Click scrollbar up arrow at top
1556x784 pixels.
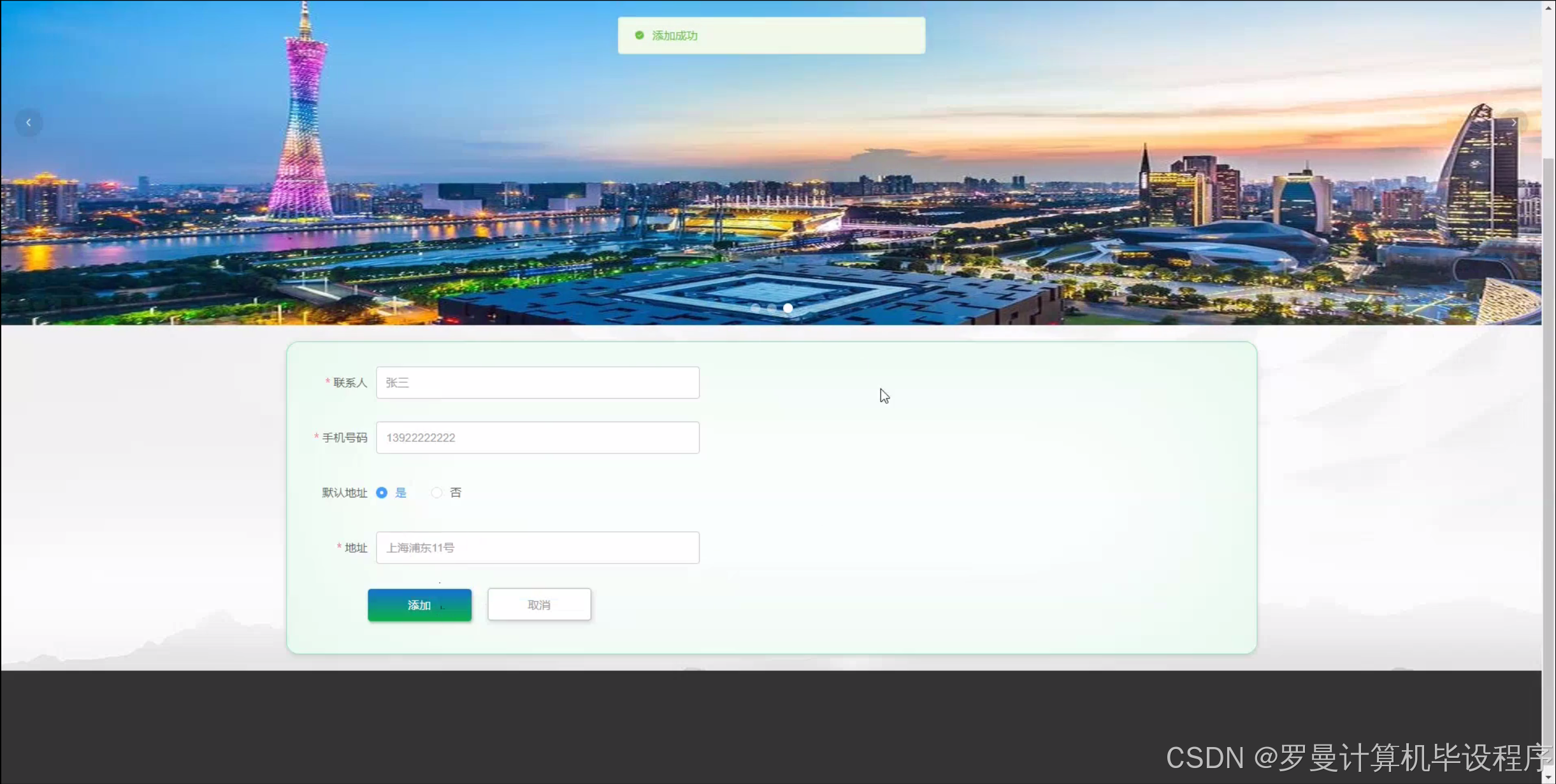(1548, 8)
